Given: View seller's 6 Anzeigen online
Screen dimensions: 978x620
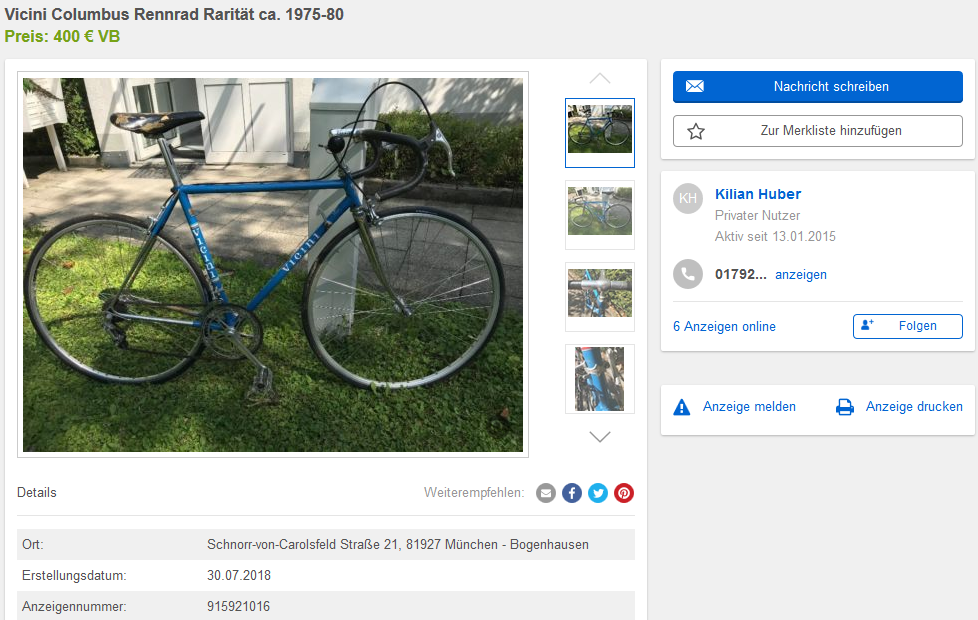Looking at the screenshot, I should (x=724, y=326).
